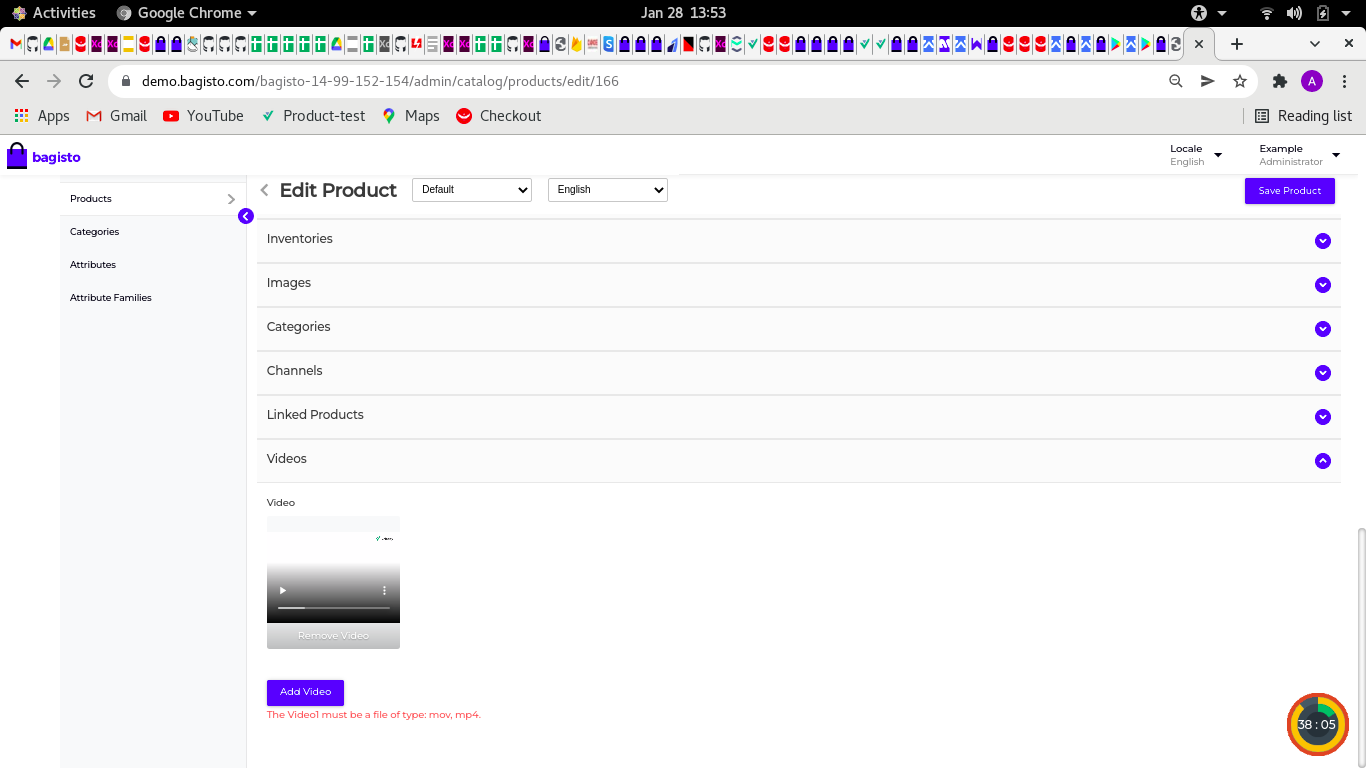
Task: Open the Activities menu
Action: click(x=55, y=13)
